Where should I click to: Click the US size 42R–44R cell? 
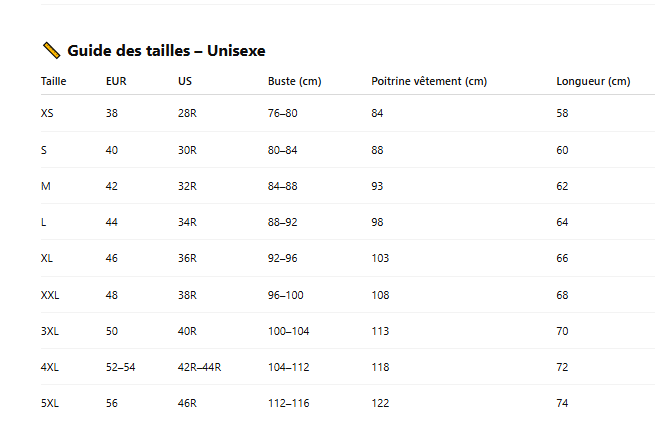[x=200, y=367]
